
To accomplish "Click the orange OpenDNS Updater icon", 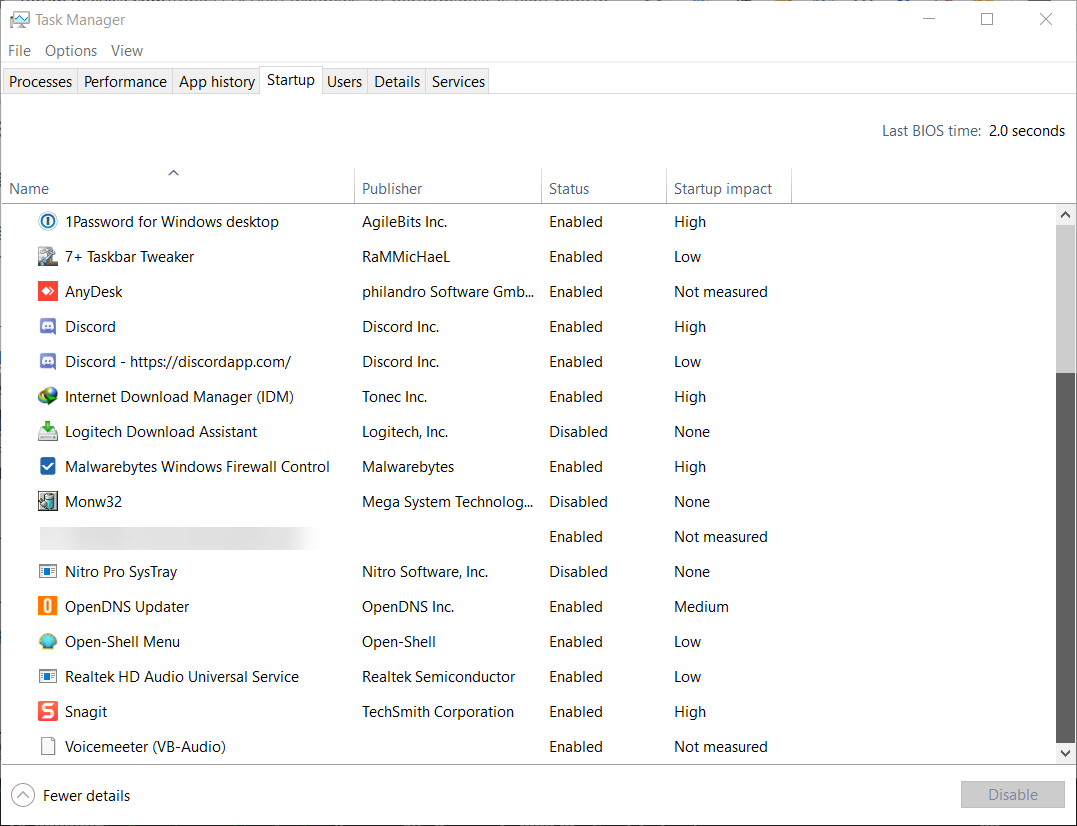I will (47, 607).
